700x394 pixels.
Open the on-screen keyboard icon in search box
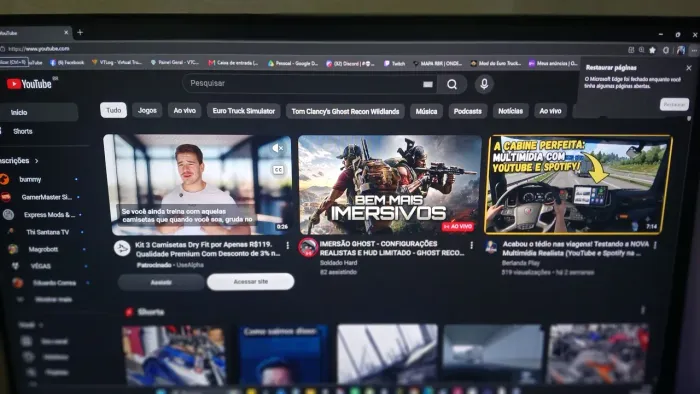click(428, 84)
